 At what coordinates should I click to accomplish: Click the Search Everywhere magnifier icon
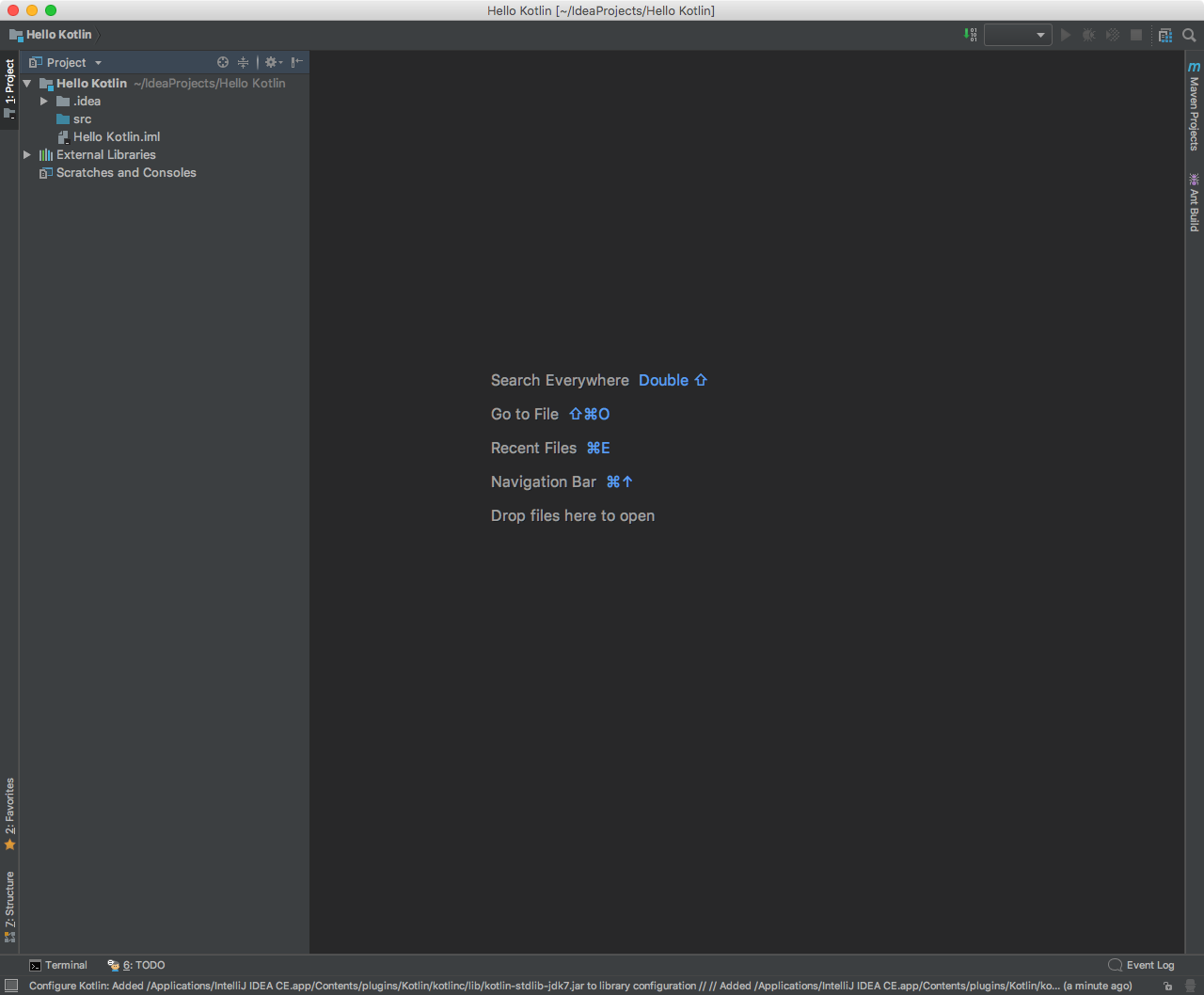click(1189, 35)
